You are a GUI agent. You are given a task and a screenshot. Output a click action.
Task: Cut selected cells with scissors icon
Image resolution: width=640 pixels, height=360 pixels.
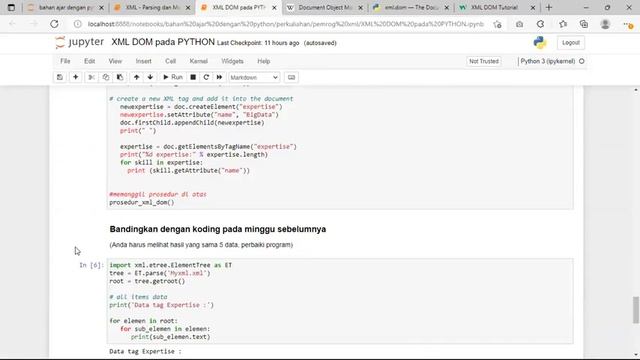91,77
